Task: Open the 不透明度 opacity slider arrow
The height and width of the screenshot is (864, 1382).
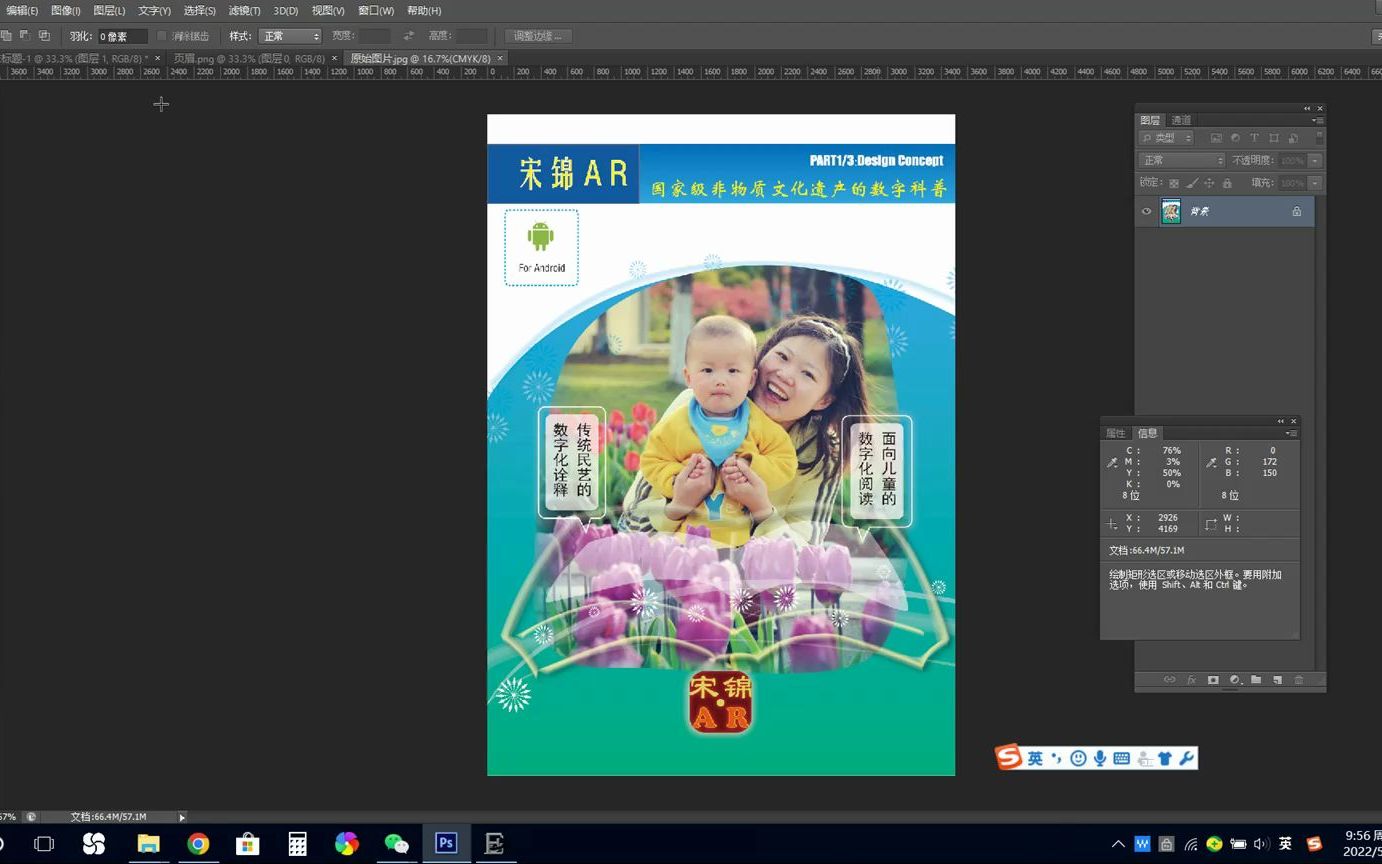Action: pyautogui.click(x=1315, y=161)
